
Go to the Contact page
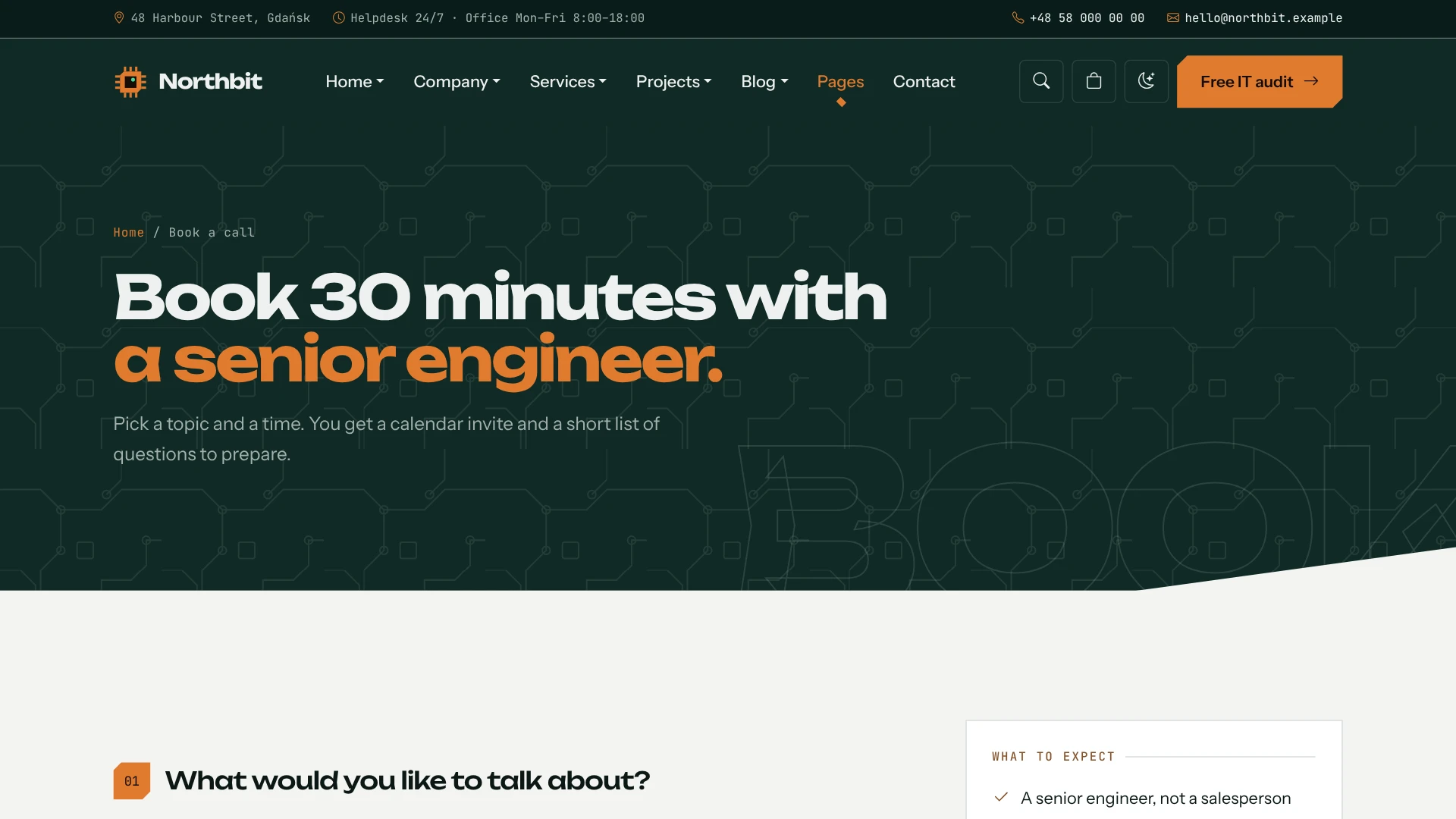[924, 81]
